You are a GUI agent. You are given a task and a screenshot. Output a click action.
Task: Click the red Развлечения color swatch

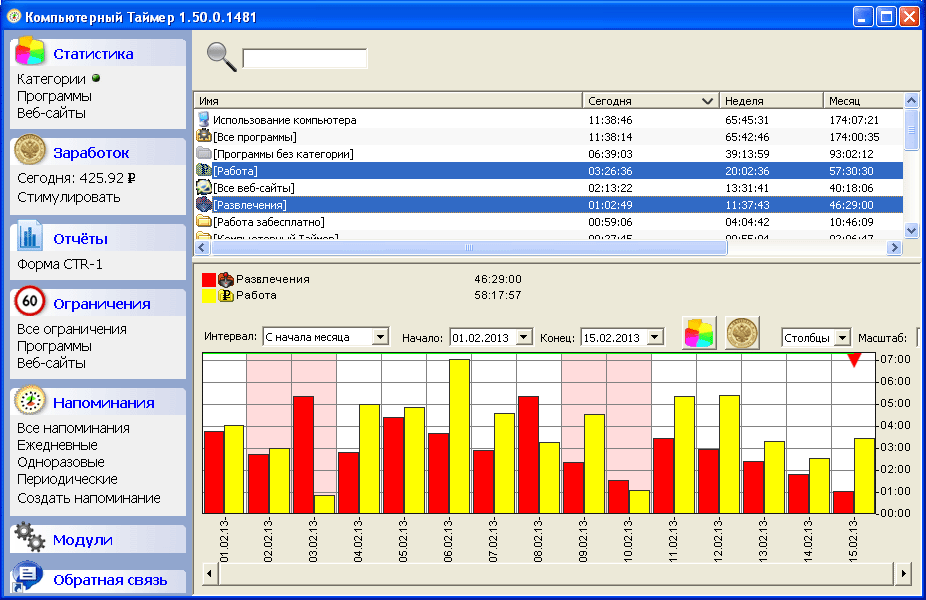tap(208, 280)
